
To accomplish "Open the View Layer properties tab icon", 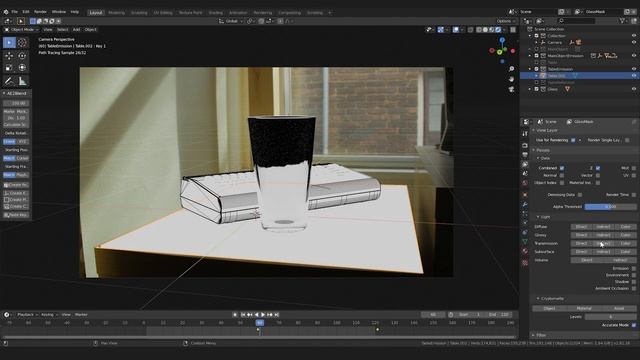I will pos(525,164).
